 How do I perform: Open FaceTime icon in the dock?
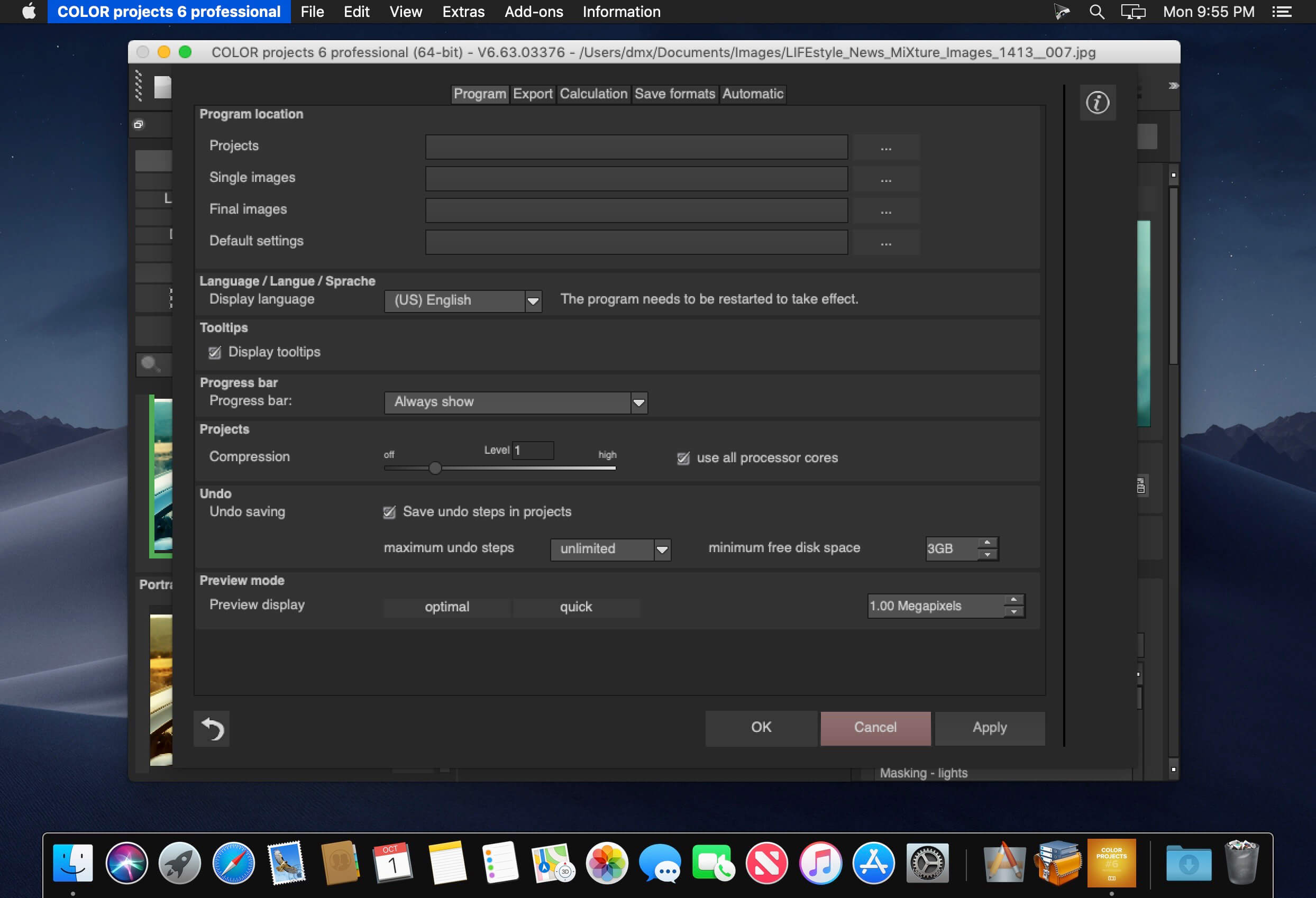[713, 863]
